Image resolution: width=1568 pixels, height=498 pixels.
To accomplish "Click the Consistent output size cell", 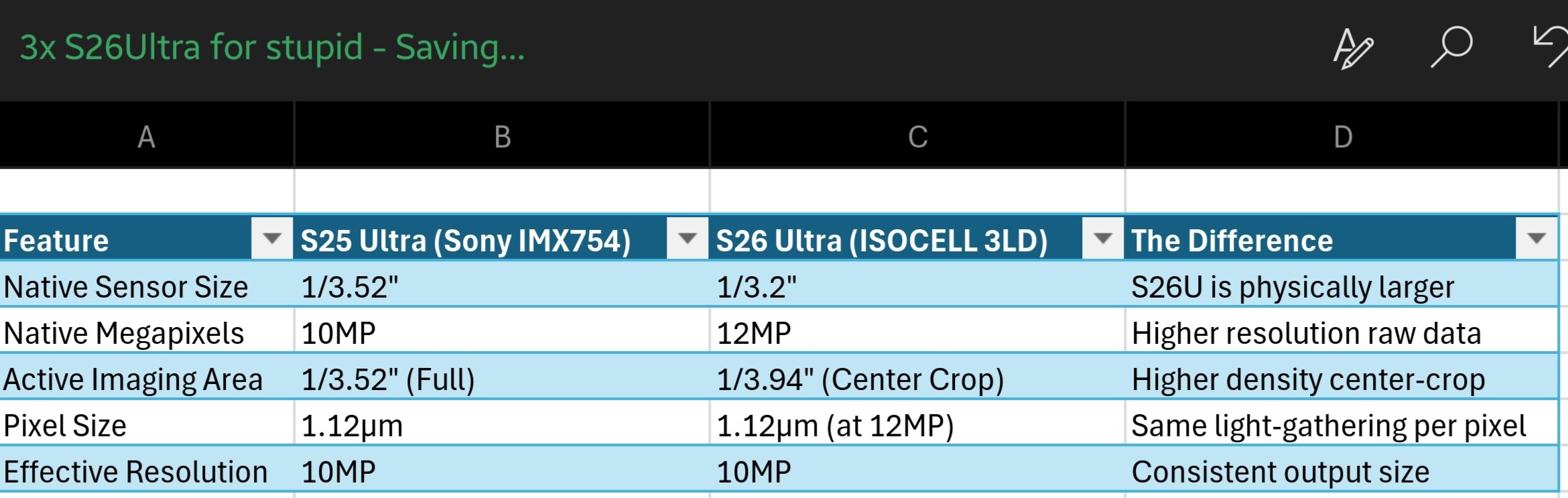I will coord(1280,472).
